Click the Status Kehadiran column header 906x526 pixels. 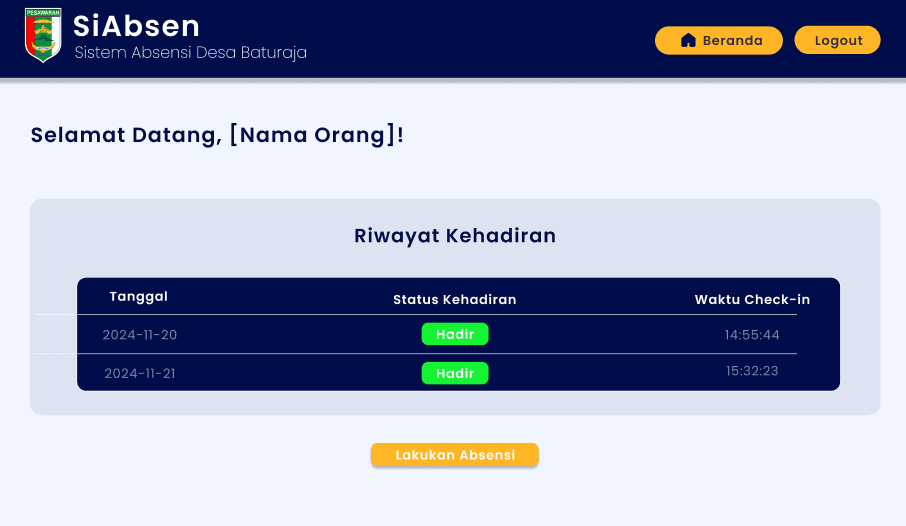click(x=455, y=299)
